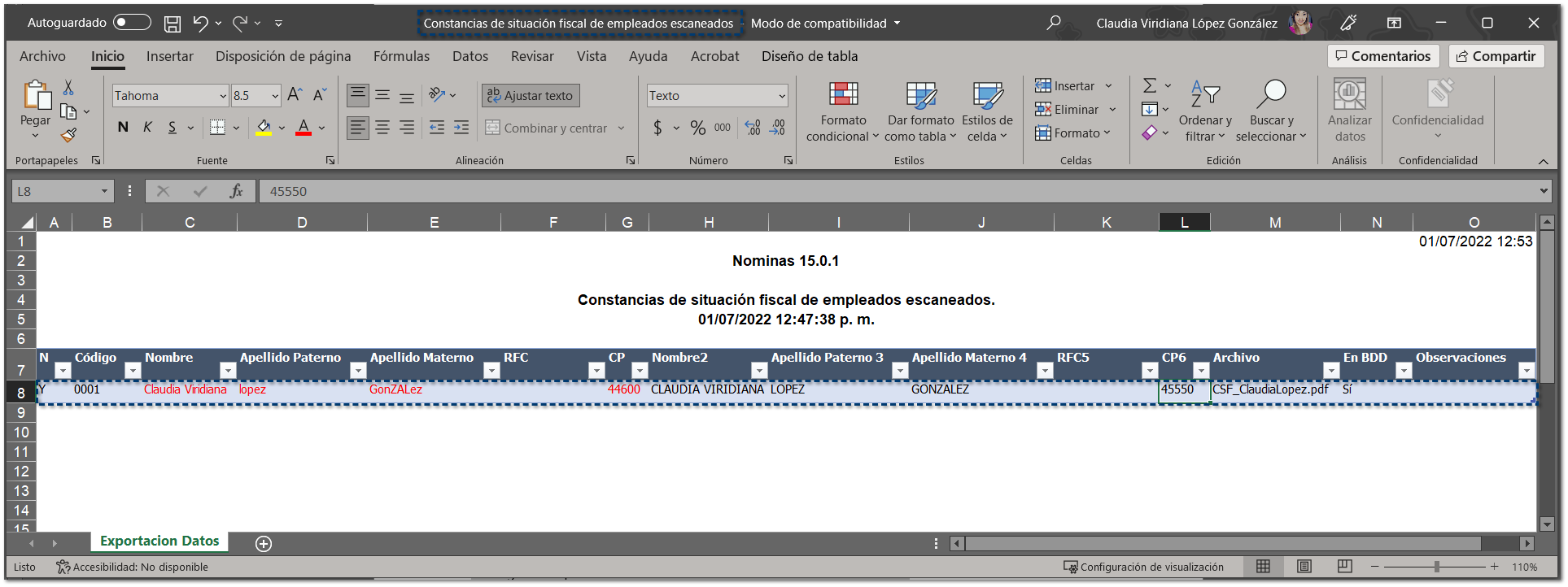Switch to the Diseño de tabla tab
This screenshot has height=587, width=1568.
(810, 56)
